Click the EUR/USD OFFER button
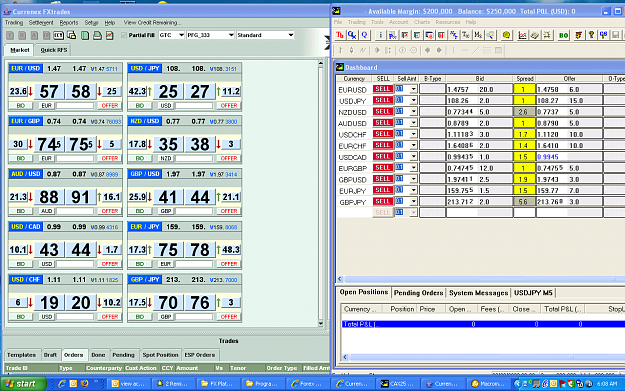The image size is (625, 391). 110,106
